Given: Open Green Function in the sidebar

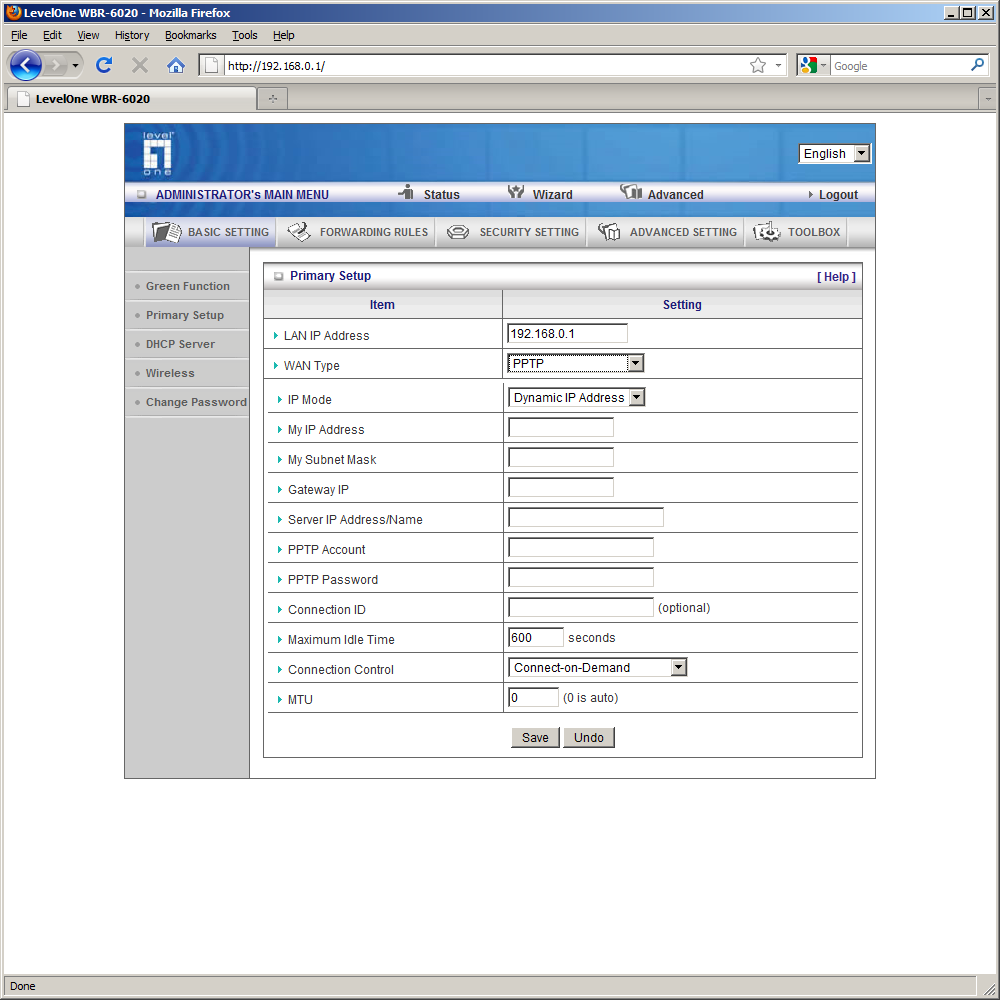Looking at the screenshot, I should [x=188, y=286].
